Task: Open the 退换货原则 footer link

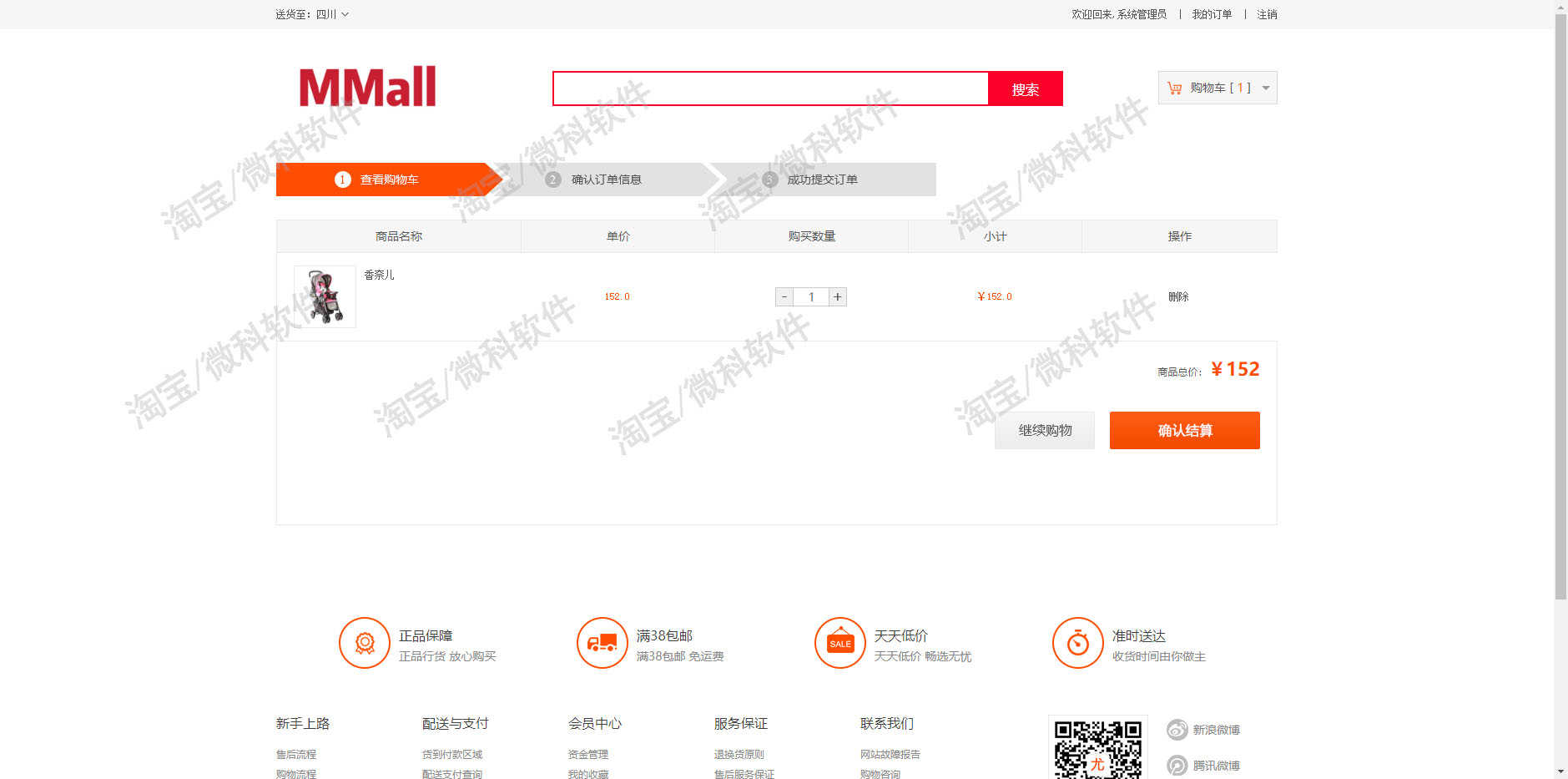Action: click(739, 754)
